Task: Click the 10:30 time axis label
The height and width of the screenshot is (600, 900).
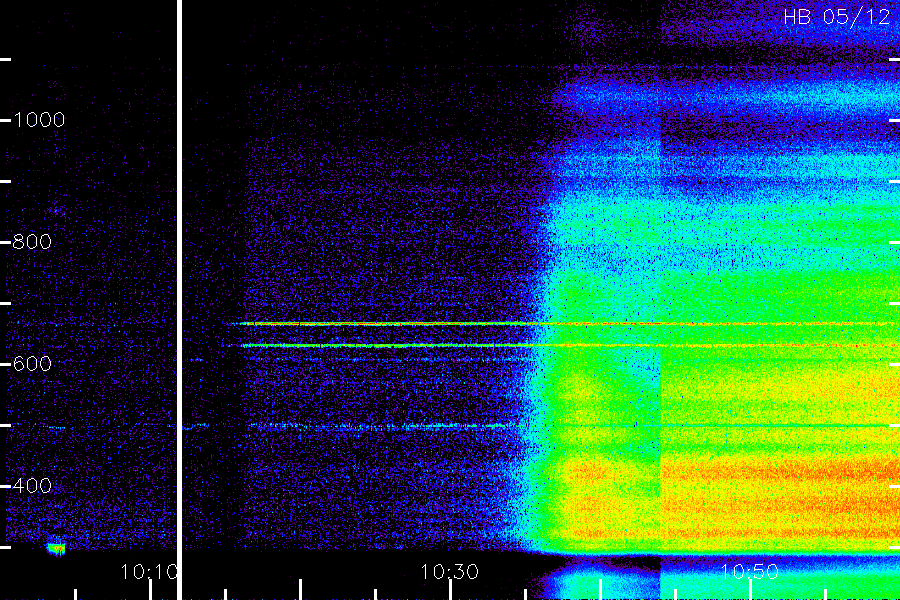Action: tap(449, 572)
